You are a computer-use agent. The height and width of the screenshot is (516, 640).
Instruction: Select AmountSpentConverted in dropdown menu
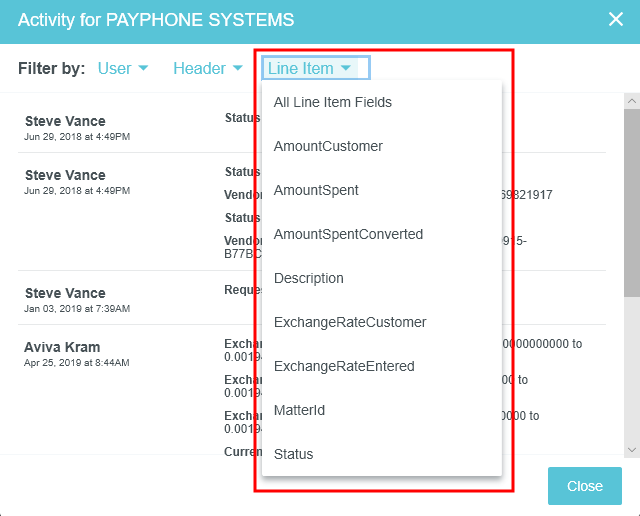348,234
